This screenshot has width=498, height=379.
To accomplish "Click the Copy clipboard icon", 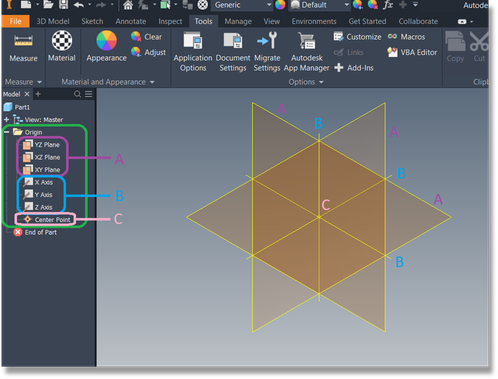I will click(455, 41).
